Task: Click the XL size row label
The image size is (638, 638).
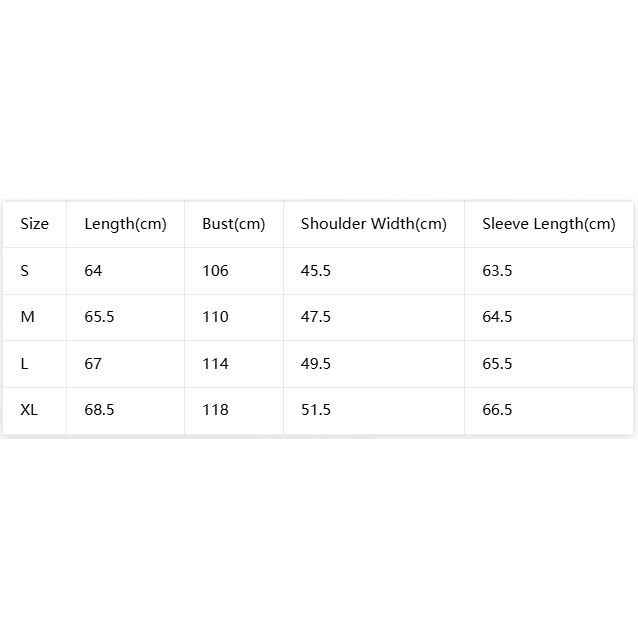Action: (29, 409)
